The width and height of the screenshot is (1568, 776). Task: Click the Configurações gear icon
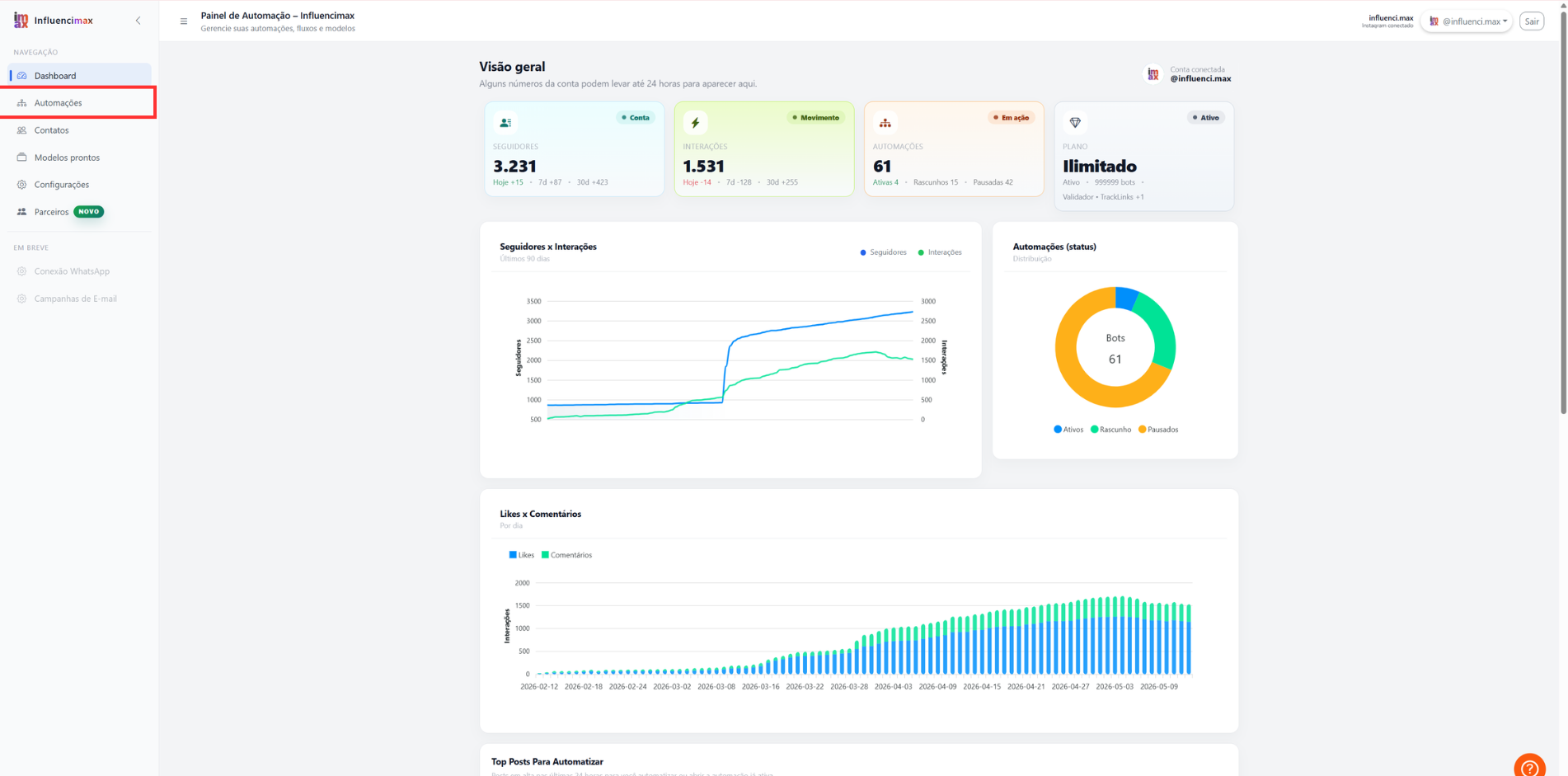coord(22,185)
